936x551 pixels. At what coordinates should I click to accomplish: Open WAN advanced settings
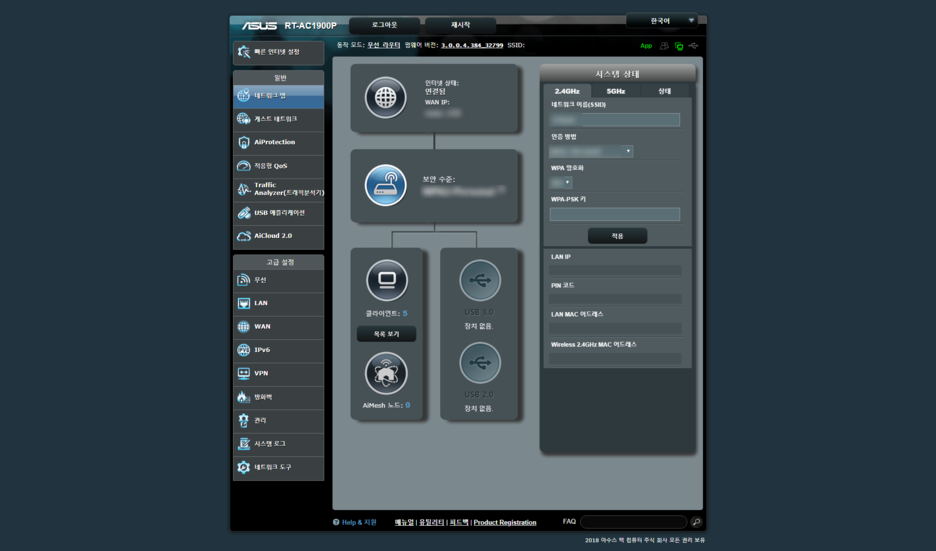pos(278,327)
